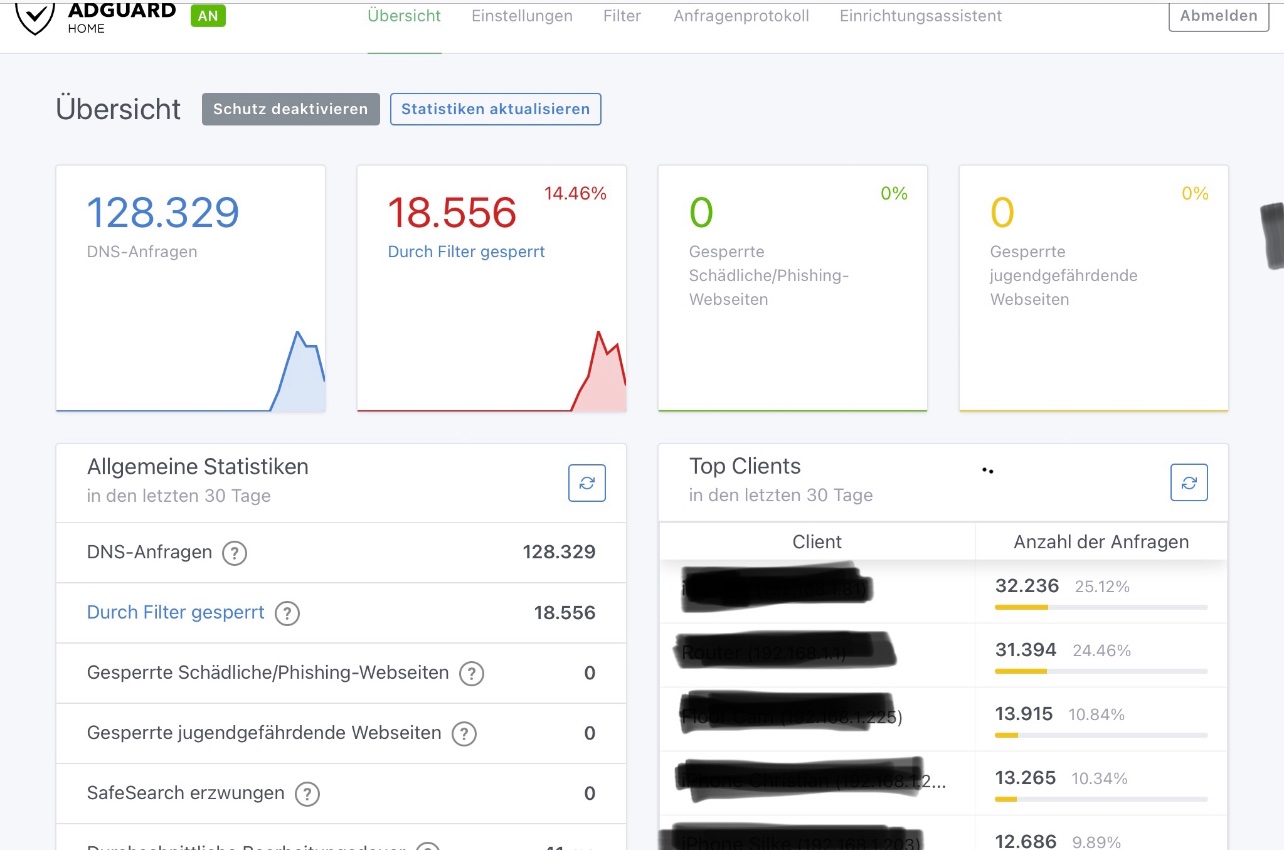Click the green AN status badge
Image resolution: width=1284 pixels, height=850 pixels.
click(x=208, y=16)
